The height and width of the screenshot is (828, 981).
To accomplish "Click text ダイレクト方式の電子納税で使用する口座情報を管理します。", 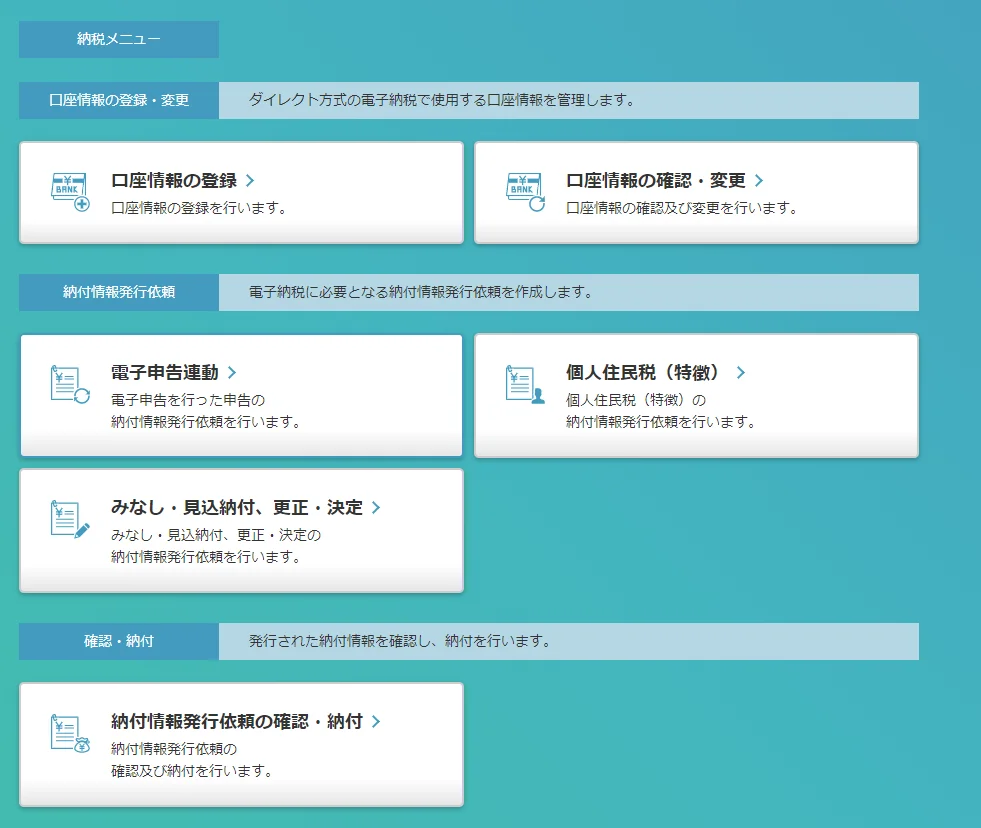I will (442, 100).
